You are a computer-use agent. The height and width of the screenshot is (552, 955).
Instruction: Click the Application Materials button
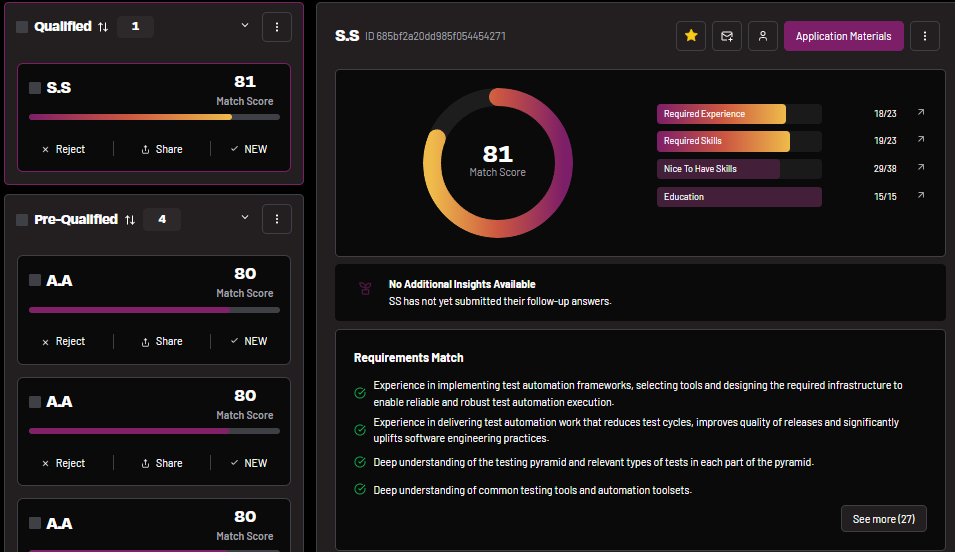pyautogui.click(x=843, y=36)
